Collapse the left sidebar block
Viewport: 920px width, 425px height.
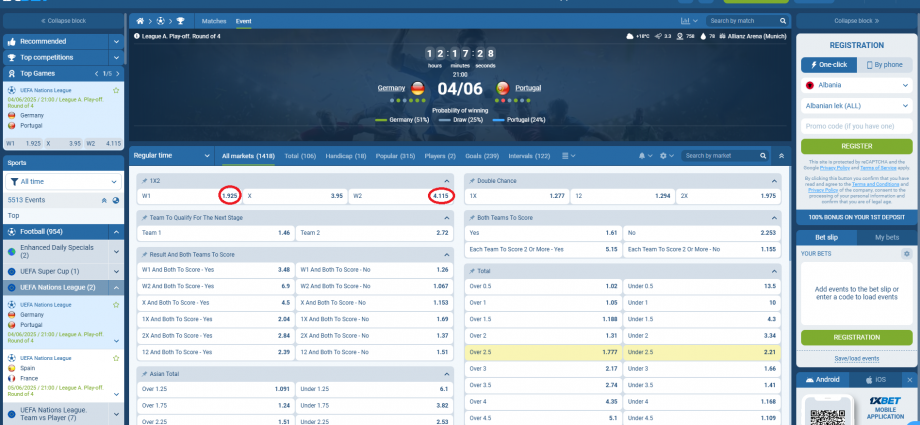[x=64, y=21]
